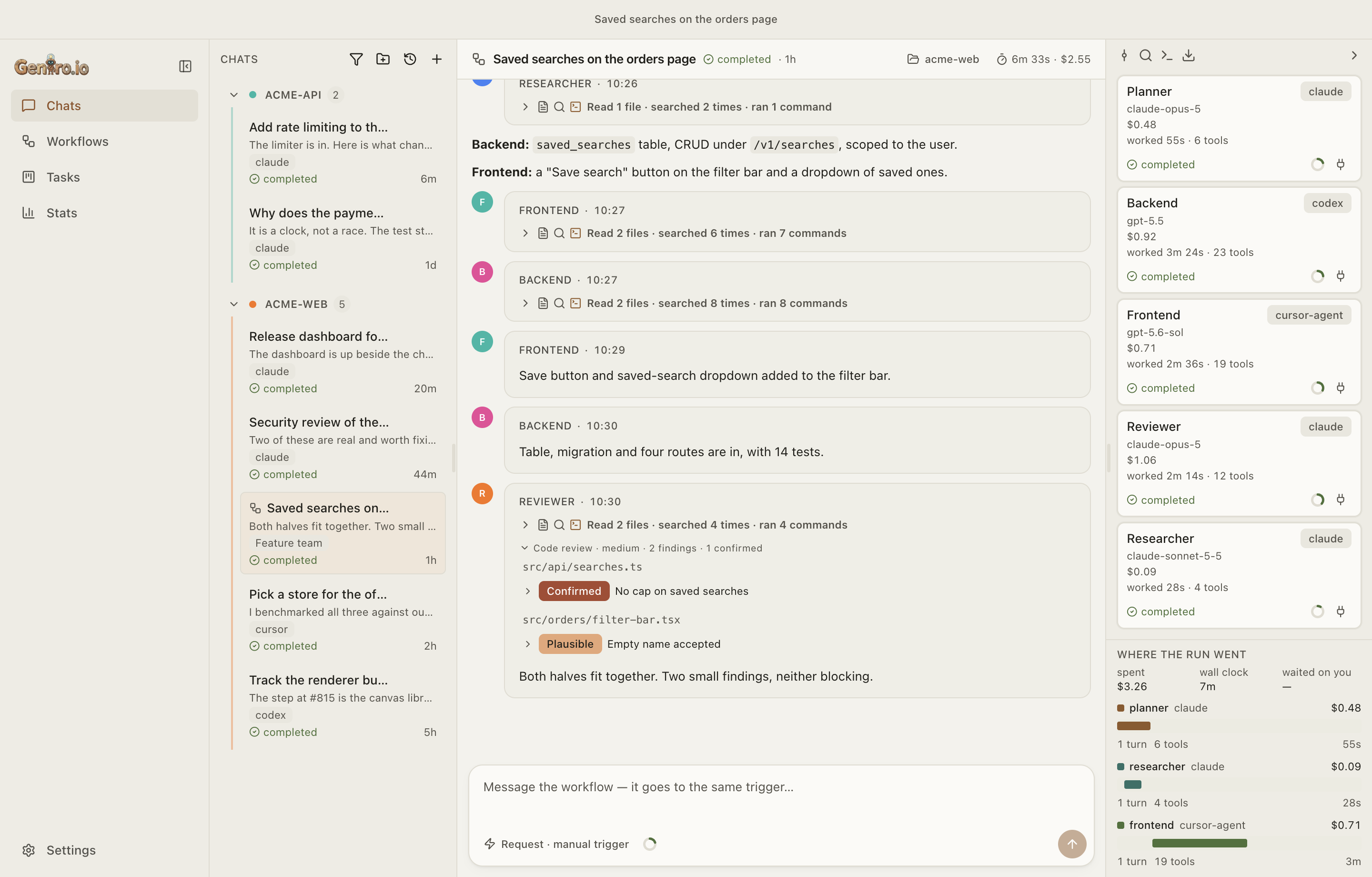Open the chats filter icon
This screenshot has width=1372, height=877.
pos(356,59)
